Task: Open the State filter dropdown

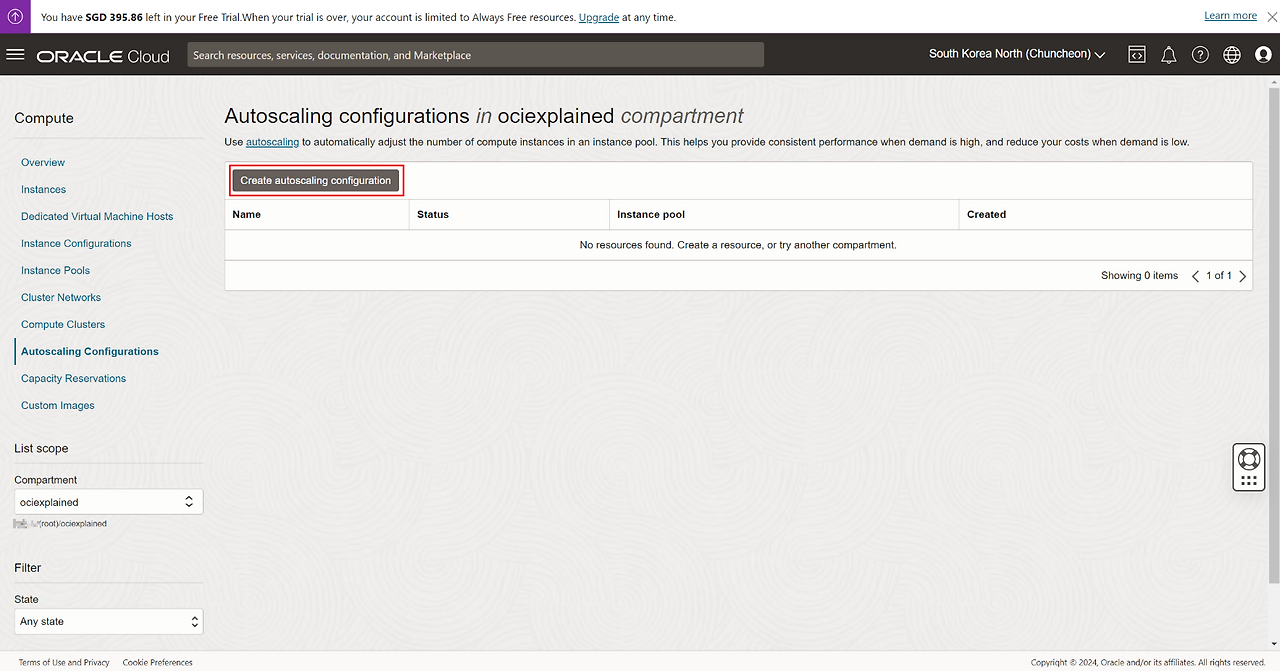Action: [x=108, y=621]
